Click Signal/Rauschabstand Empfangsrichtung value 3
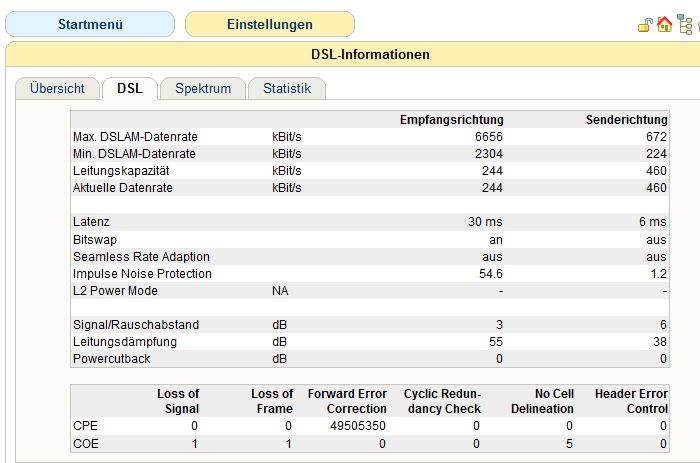 coord(499,325)
